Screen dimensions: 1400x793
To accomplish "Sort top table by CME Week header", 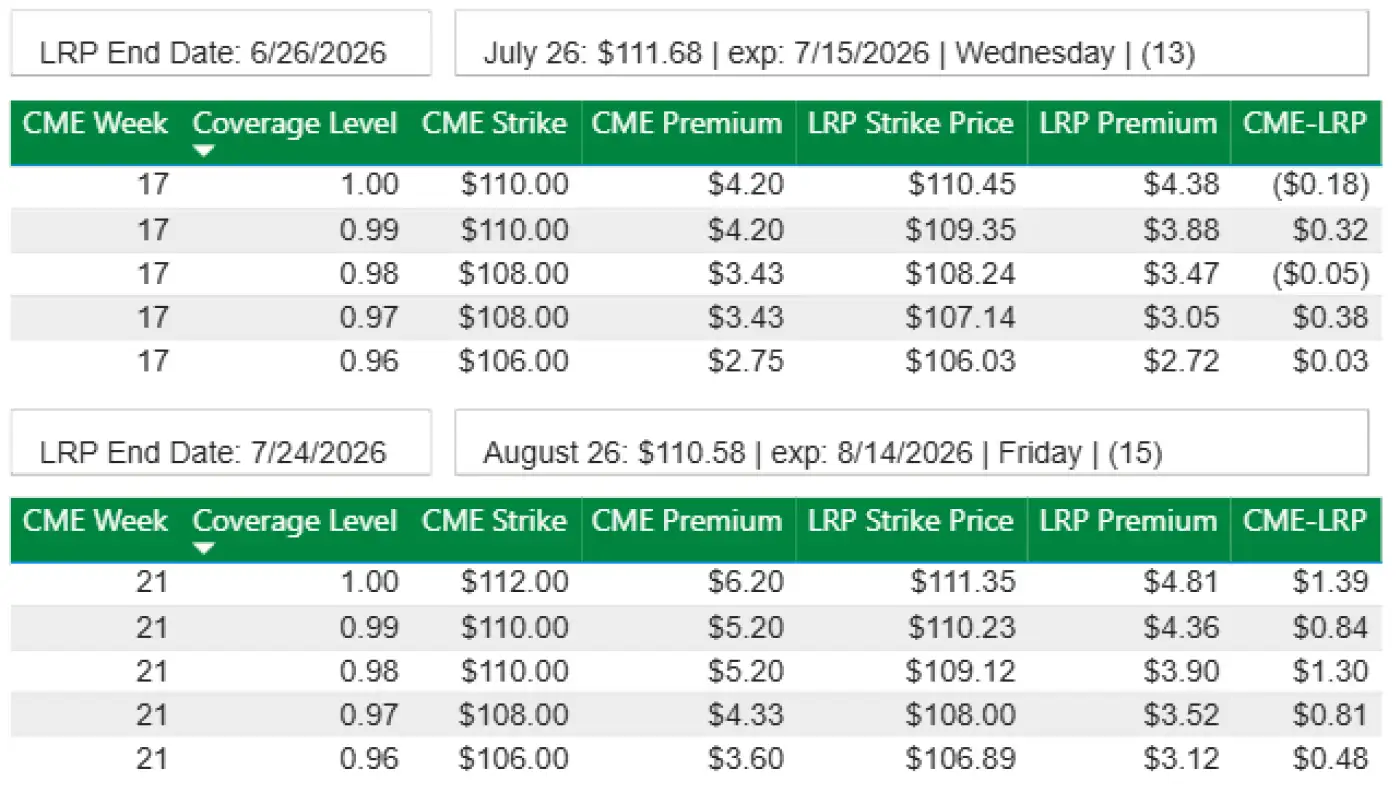I will point(95,124).
